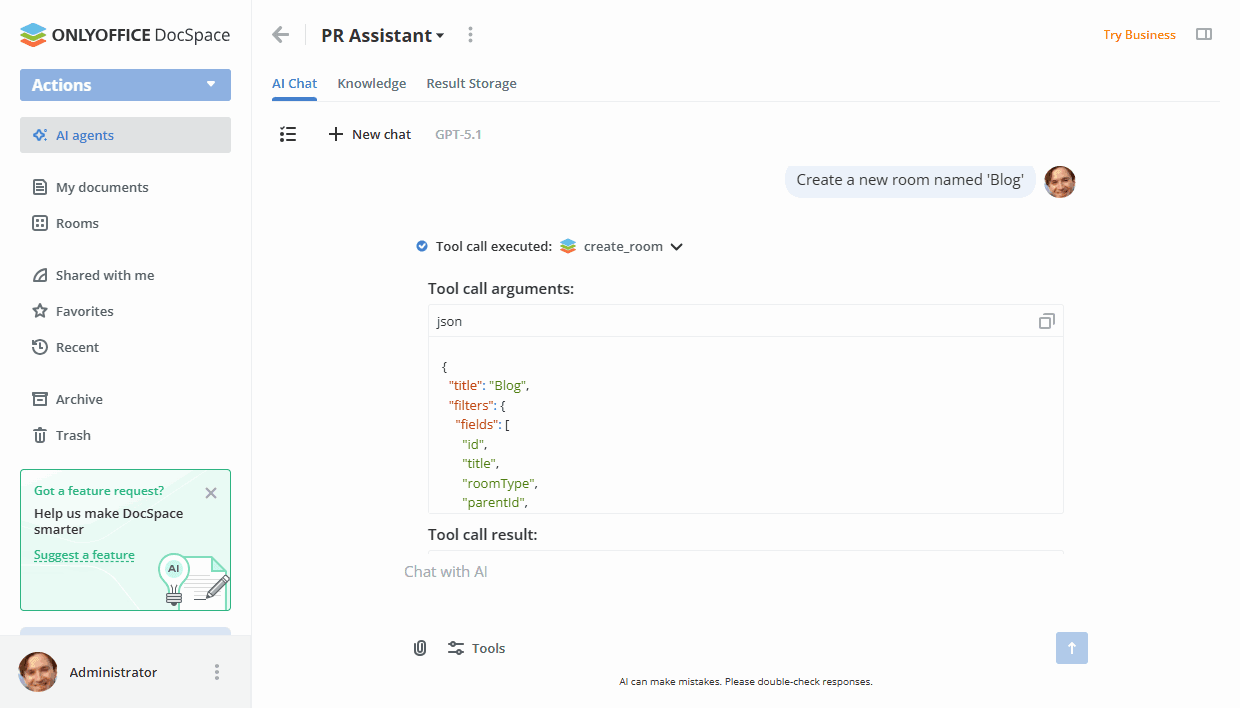Show Recent files

[x=79, y=347]
